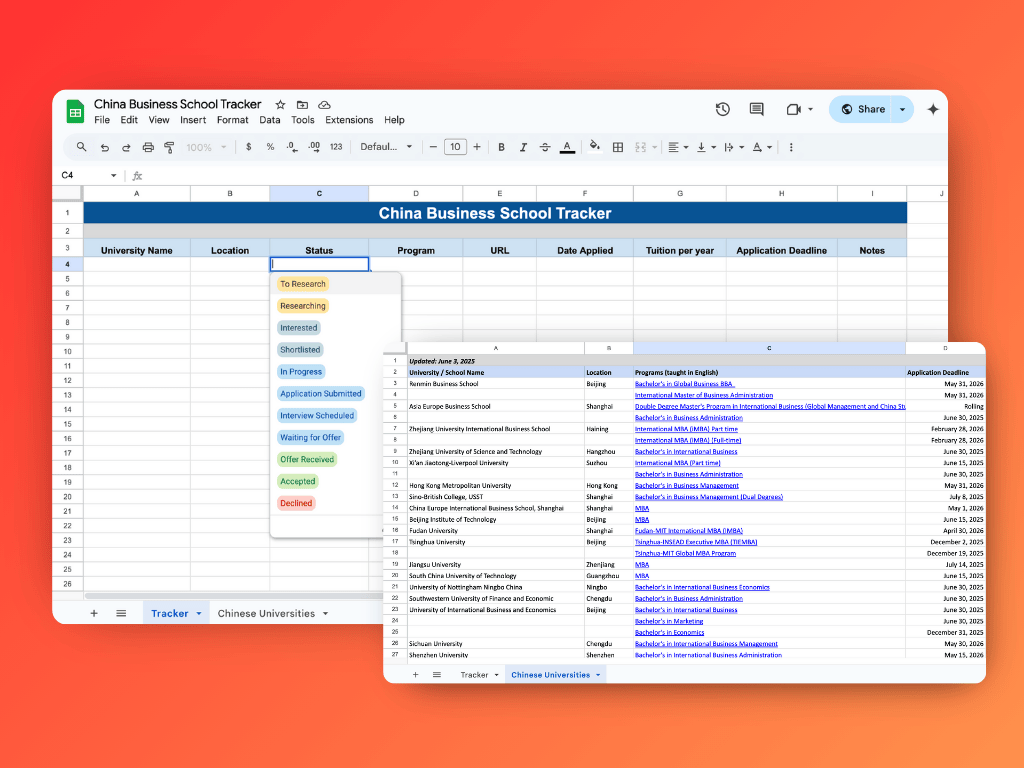The image size is (1024, 768).
Task: Toggle bold formatting
Action: pyautogui.click(x=500, y=147)
